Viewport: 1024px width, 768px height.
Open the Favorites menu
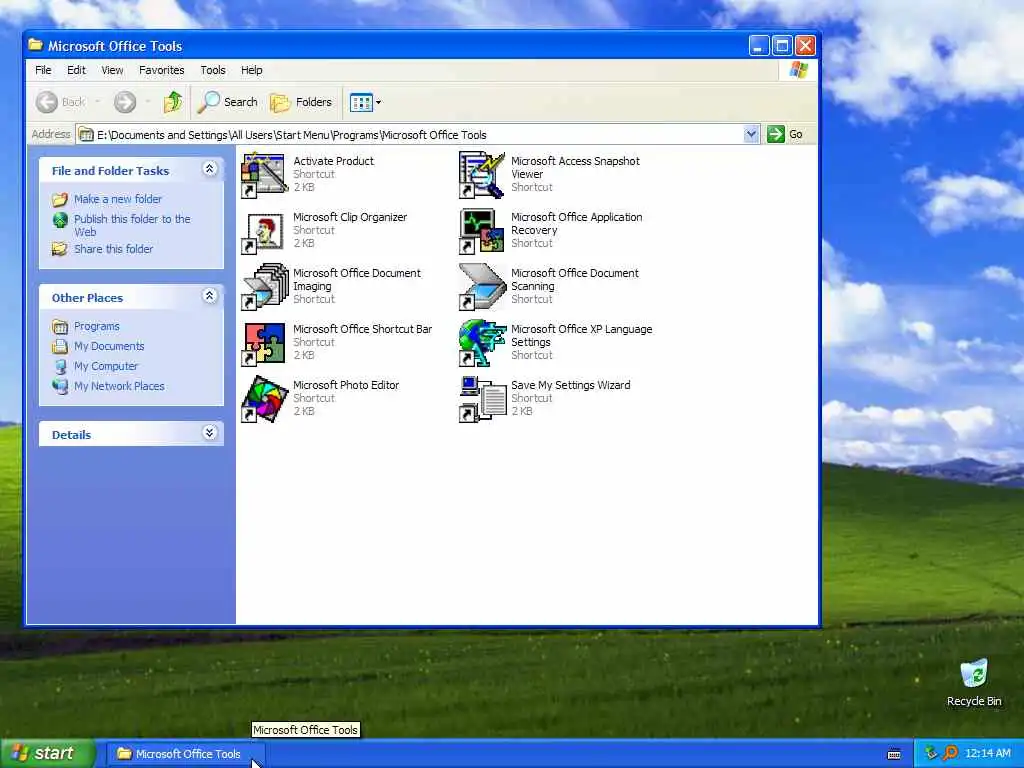[161, 70]
